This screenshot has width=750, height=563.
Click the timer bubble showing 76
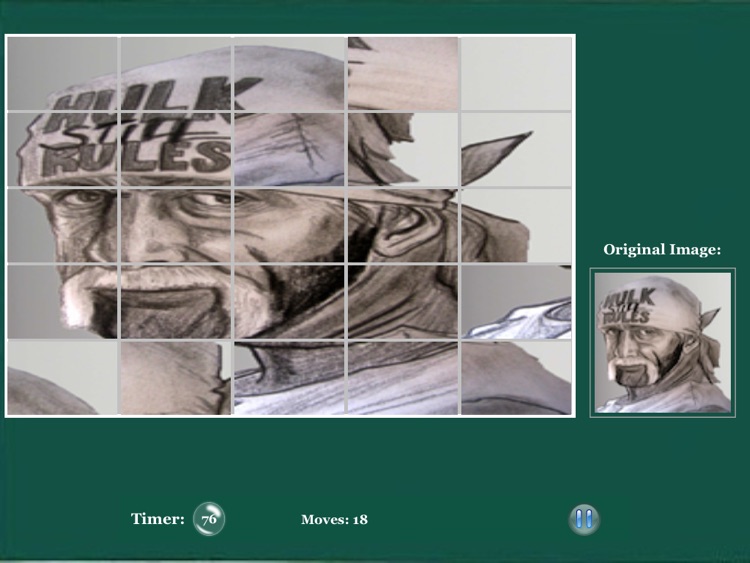(x=209, y=519)
